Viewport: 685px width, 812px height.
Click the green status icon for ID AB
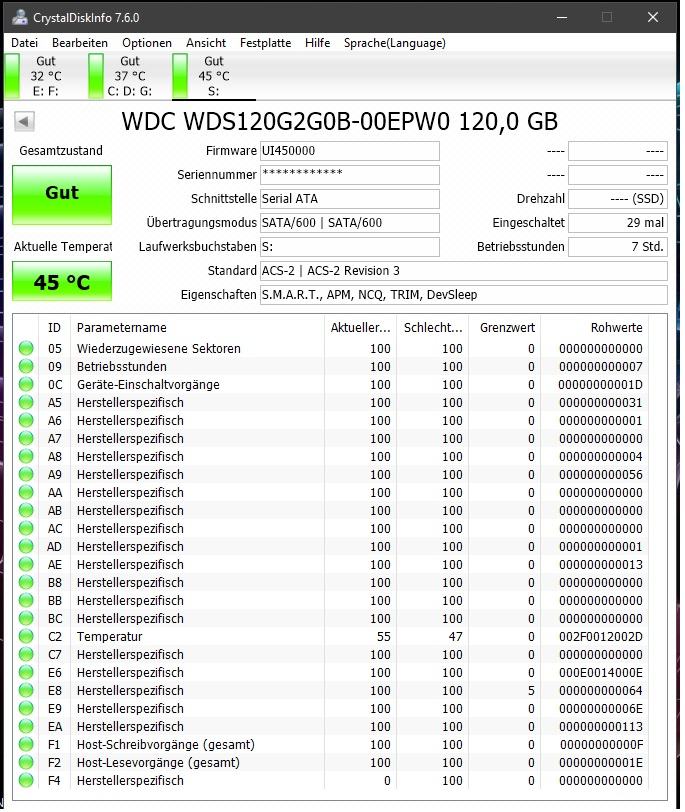pyautogui.click(x=26, y=510)
